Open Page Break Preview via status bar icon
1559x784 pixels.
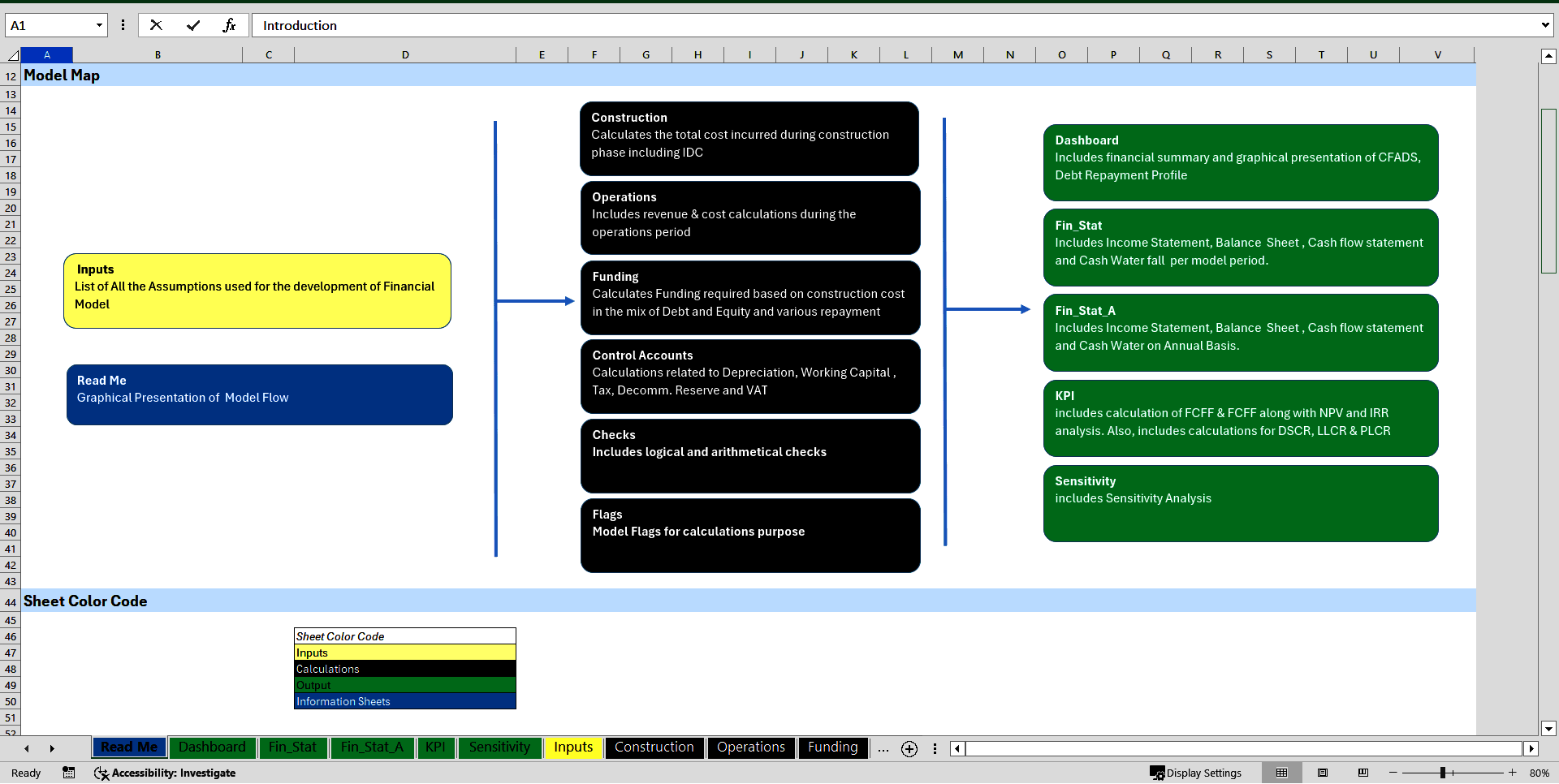click(x=1363, y=773)
